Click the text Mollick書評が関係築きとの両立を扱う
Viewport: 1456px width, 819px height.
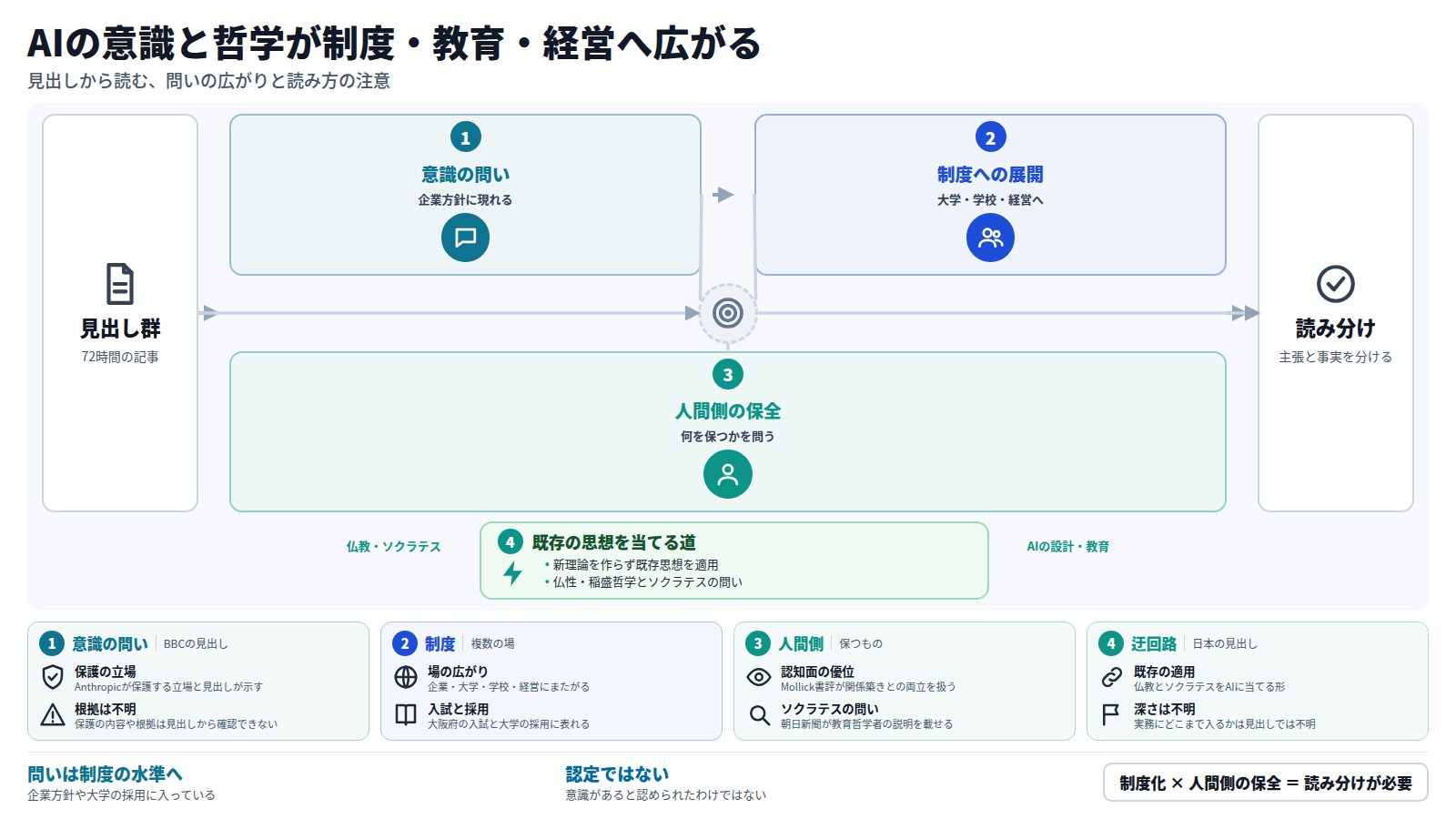(x=868, y=687)
